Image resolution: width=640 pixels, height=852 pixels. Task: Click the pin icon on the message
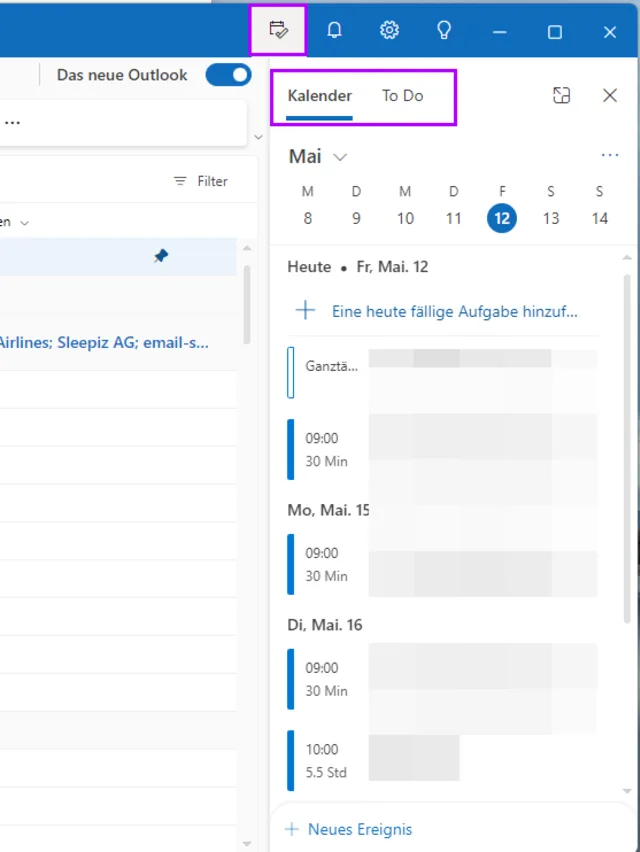(x=161, y=256)
